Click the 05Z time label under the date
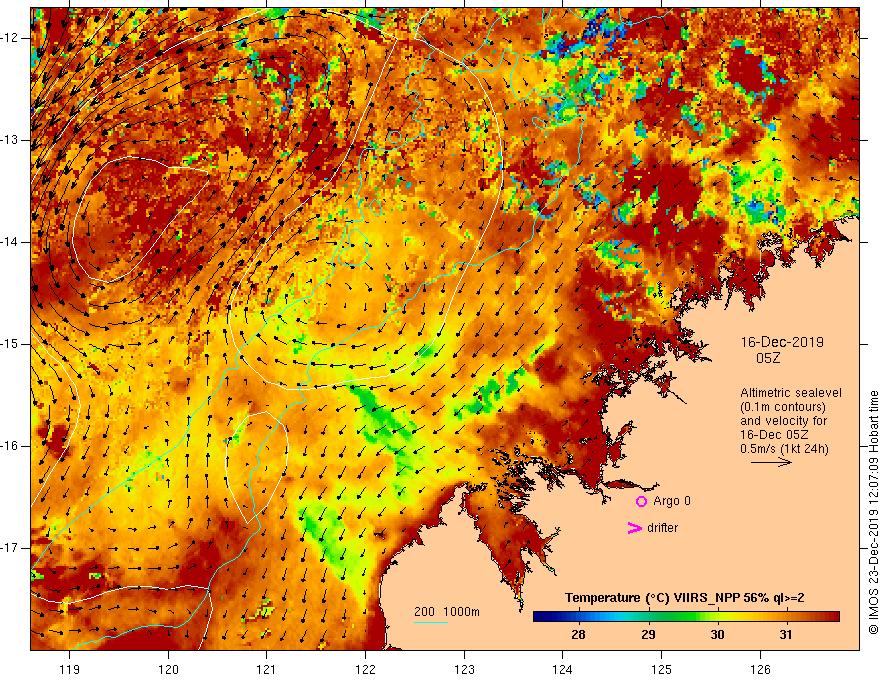This screenshot has width=880, height=680. click(x=768, y=358)
